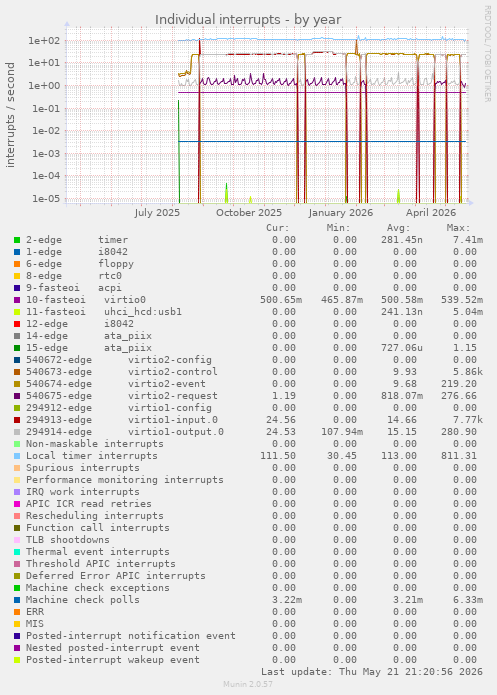Image resolution: width=497 pixels, height=695 pixels.
Task: Click the light blue swatch for Local timer interrupts
Action: [x=17, y=456]
